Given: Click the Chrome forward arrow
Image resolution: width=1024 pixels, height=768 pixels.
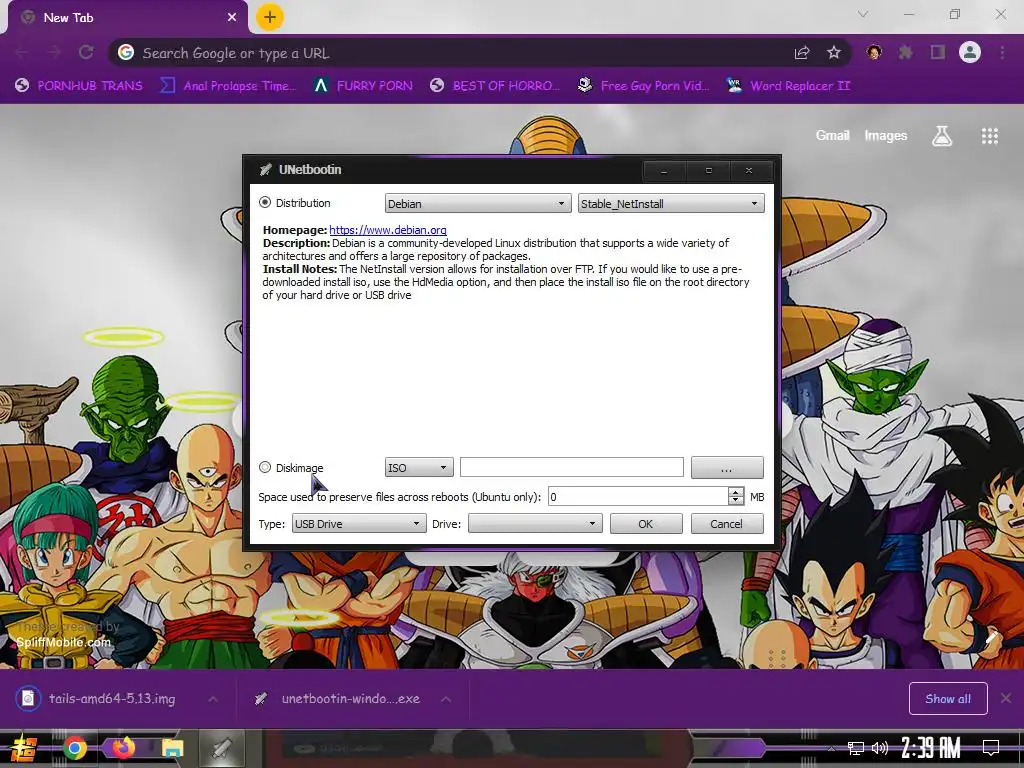Looking at the screenshot, I should pyautogui.click(x=54, y=53).
